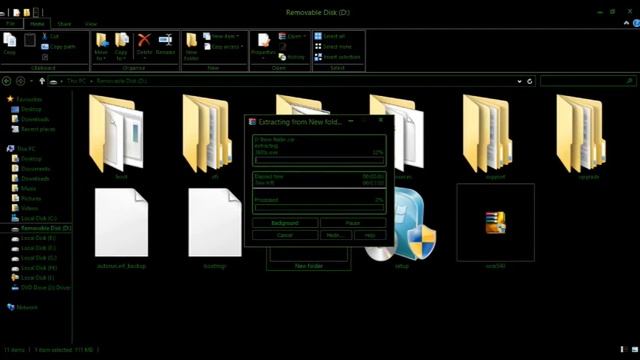The image size is (640, 360).
Task: Click the Copy to folder icon
Action: (121, 41)
